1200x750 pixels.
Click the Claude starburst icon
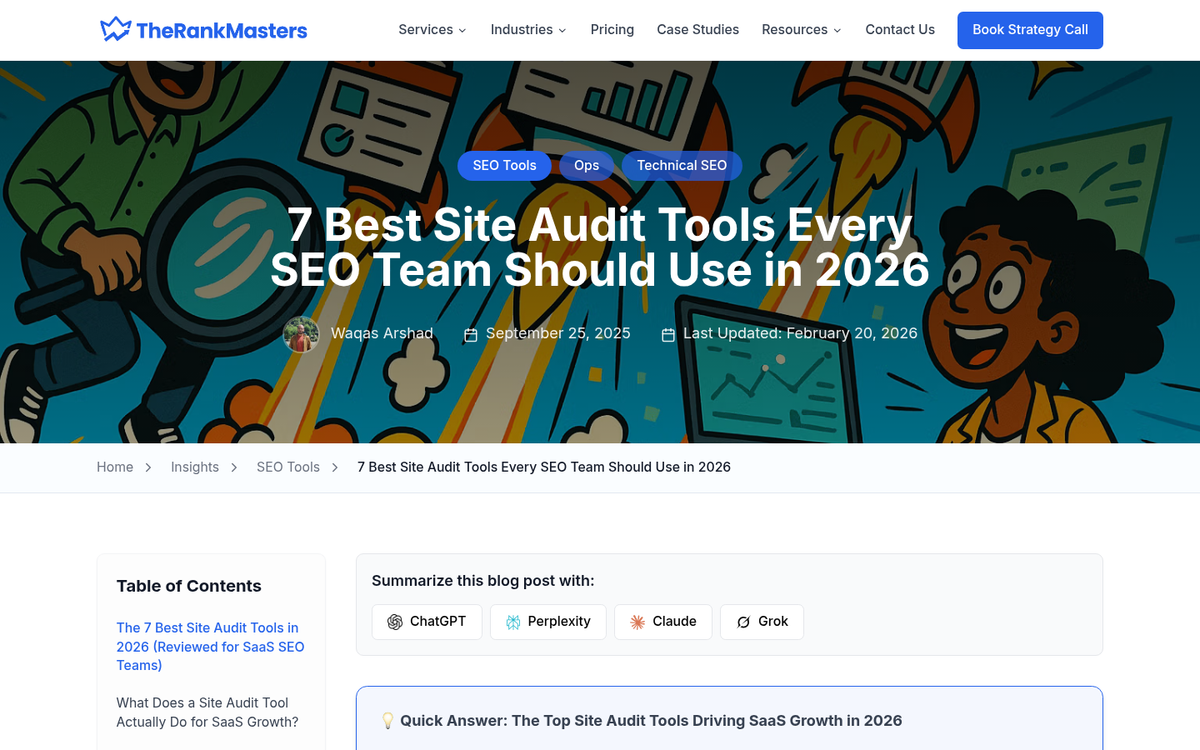pos(637,622)
